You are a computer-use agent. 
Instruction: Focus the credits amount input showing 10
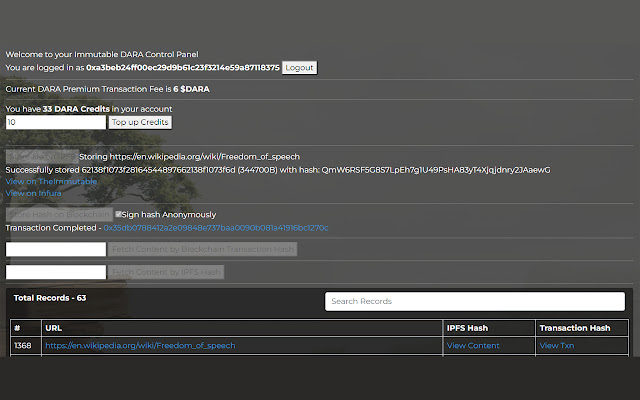(56, 122)
